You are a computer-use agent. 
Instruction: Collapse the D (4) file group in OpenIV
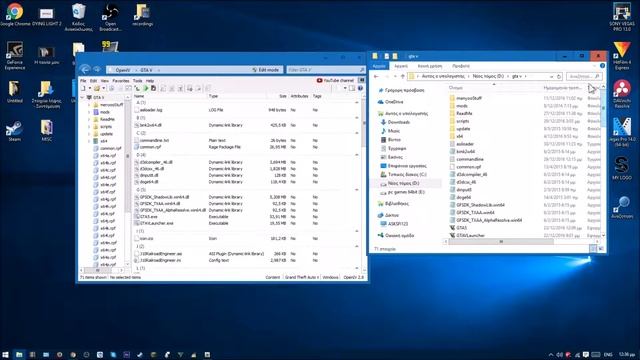click(357, 155)
